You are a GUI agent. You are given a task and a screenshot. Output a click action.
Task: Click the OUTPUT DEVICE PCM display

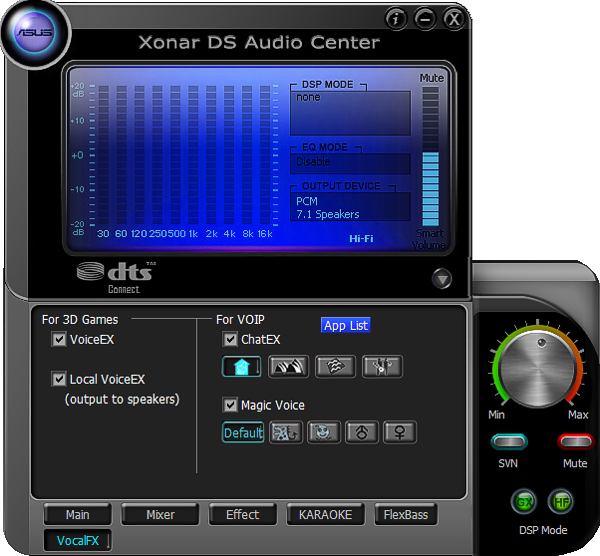coord(350,207)
